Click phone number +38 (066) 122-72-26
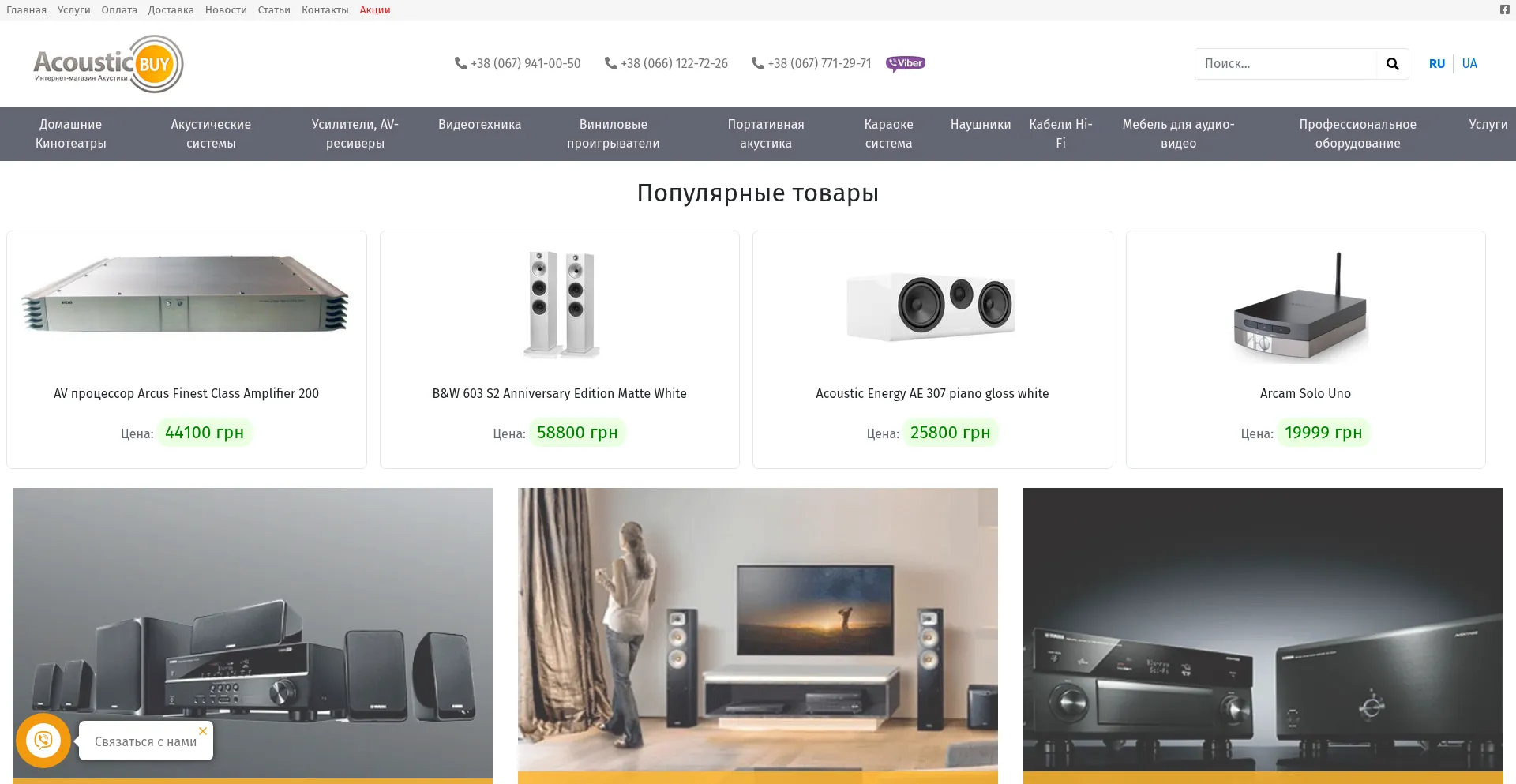This screenshot has height=784, width=1516. coord(666,63)
